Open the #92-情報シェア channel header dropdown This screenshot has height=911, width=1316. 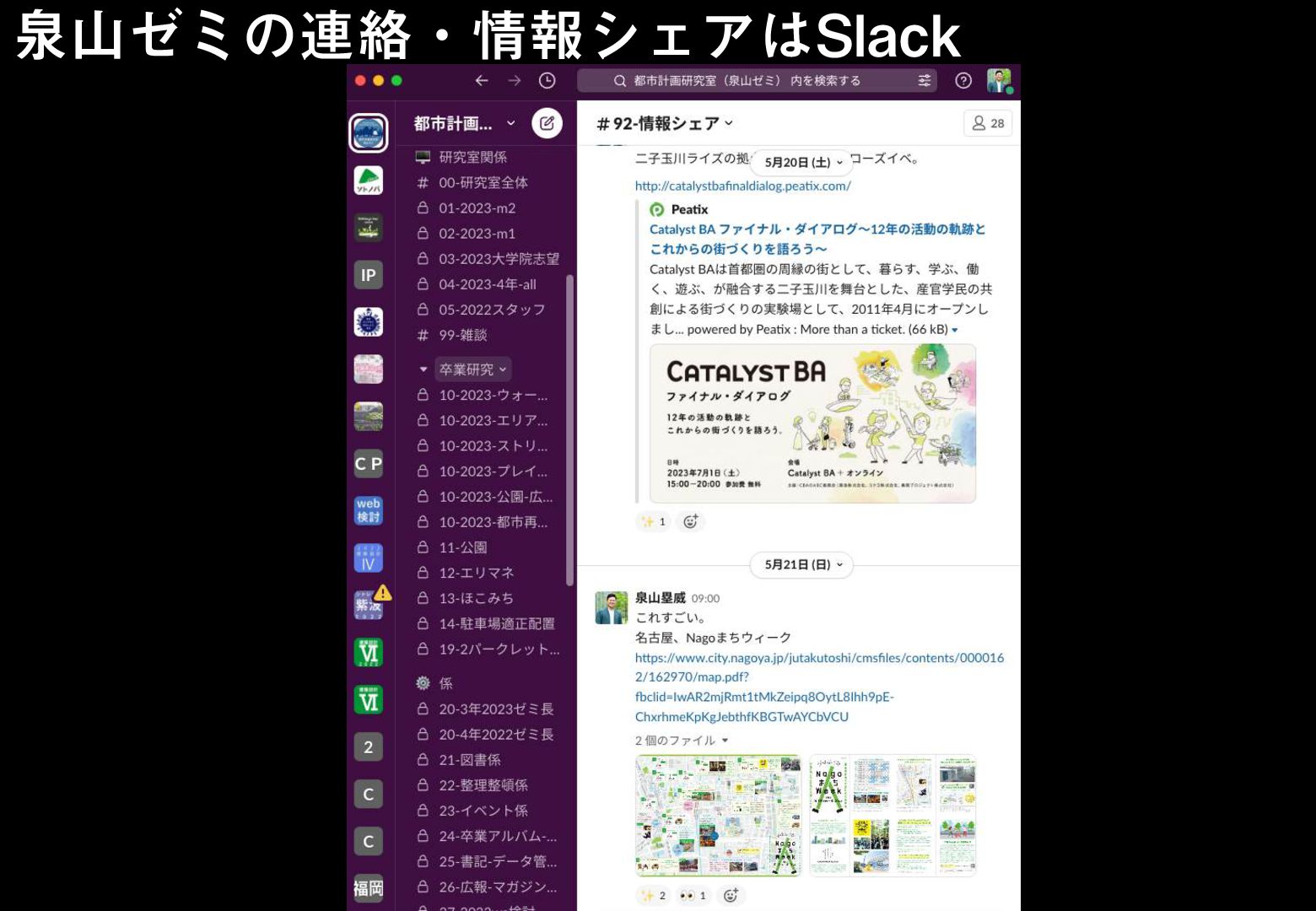point(665,123)
